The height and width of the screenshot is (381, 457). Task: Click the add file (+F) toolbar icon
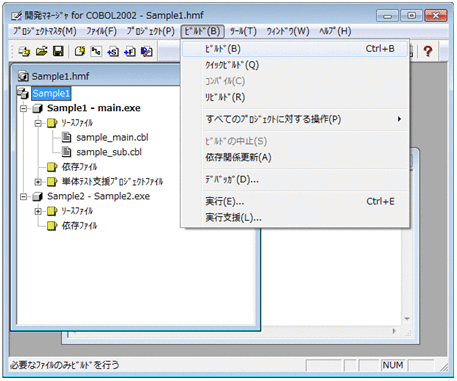(x=130, y=51)
